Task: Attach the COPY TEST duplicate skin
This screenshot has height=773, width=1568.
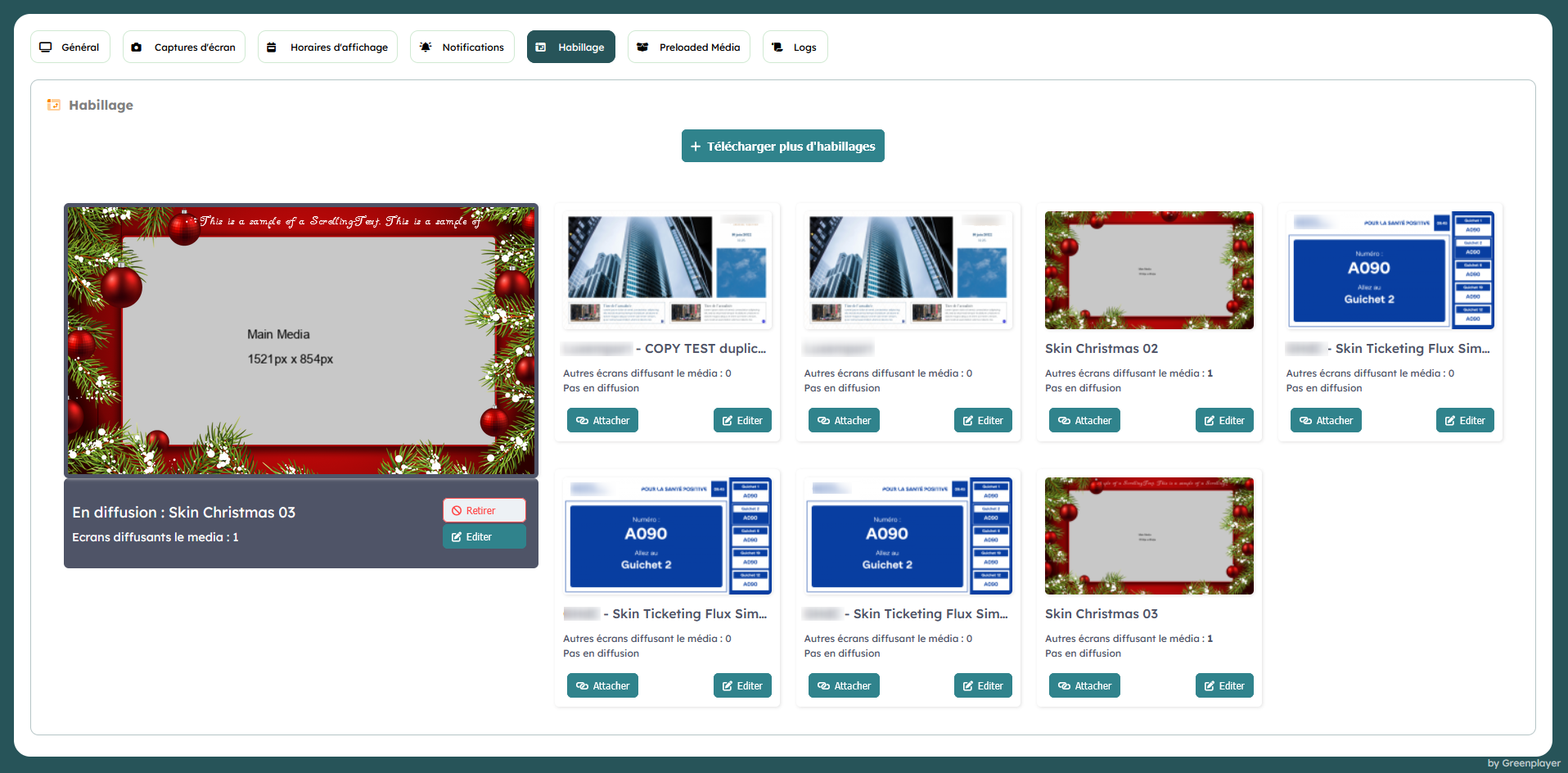Action: coord(602,421)
